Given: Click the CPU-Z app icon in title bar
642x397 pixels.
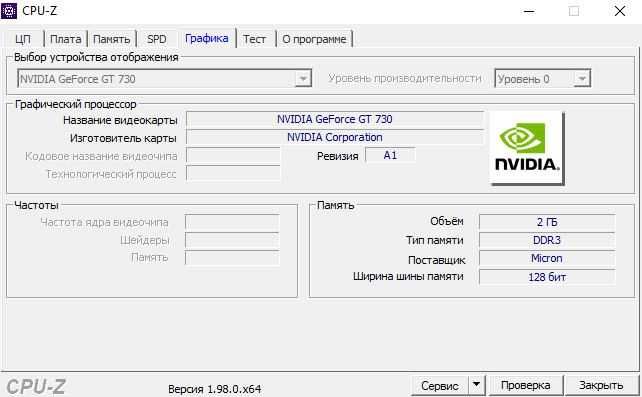Looking at the screenshot, I should pyautogui.click(x=9, y=11).
